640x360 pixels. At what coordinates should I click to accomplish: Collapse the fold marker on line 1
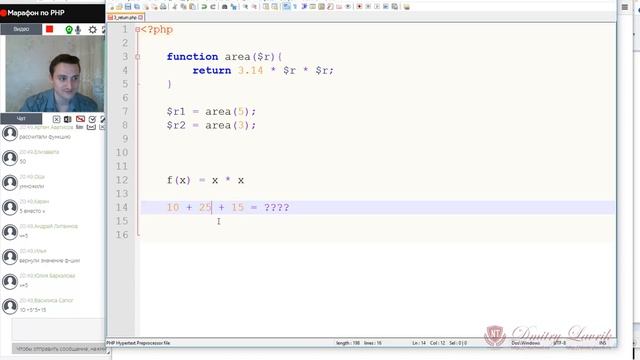(138, 29)
